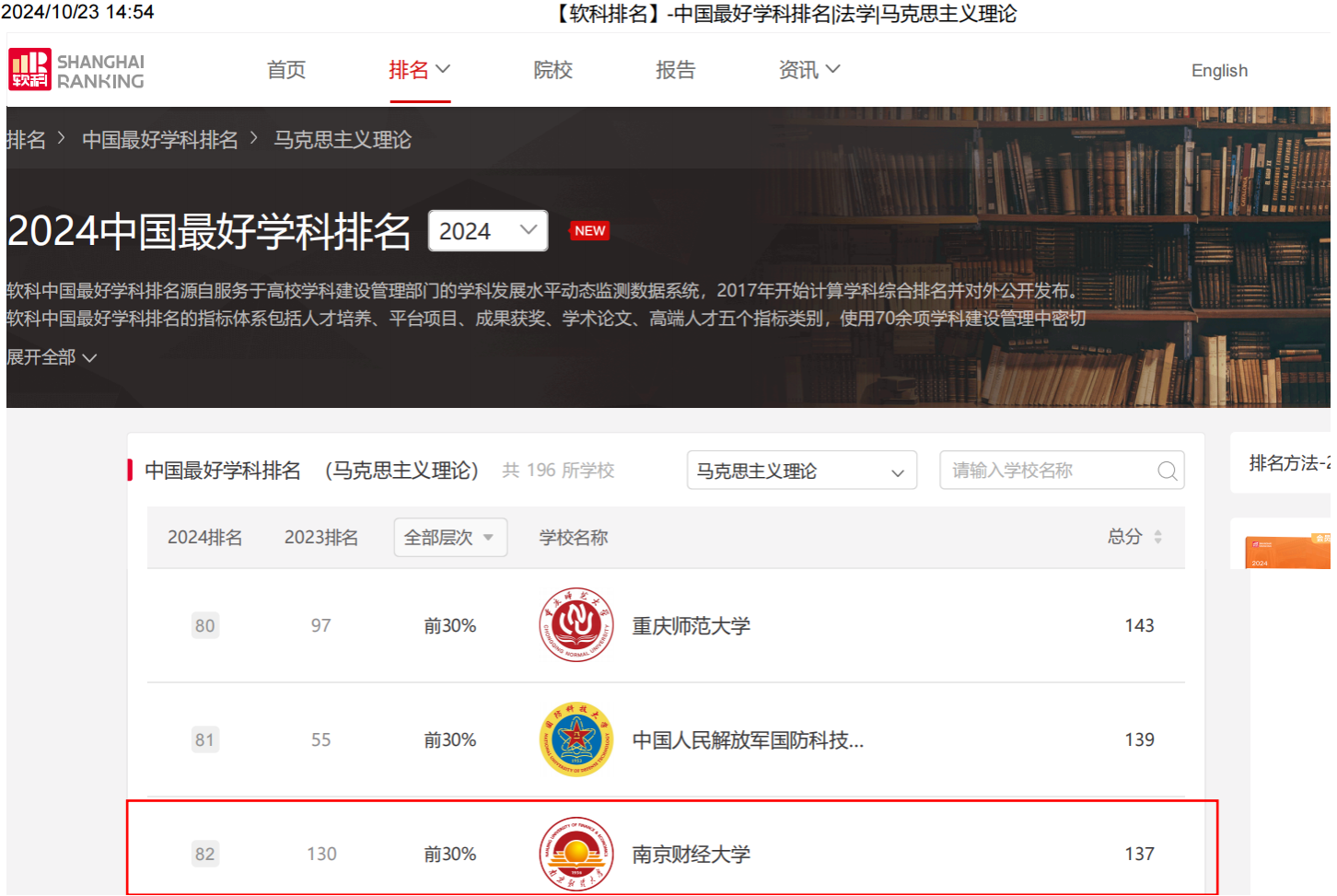Screen dimensions: 1337x896
Task: Click Chongqing Normal University emblem
Action: point(576,625)
